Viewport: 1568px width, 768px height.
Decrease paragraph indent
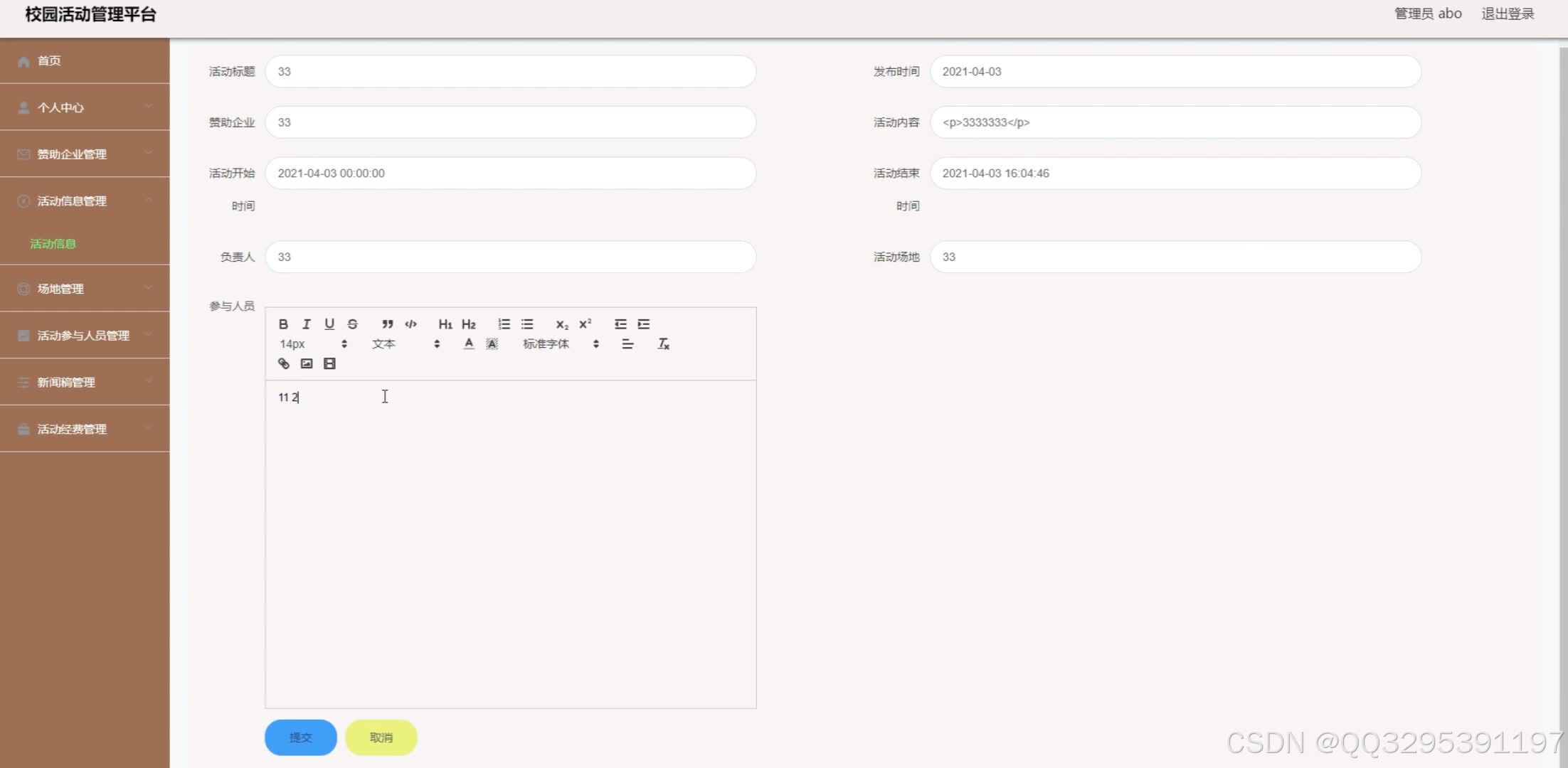(x=620, y=324)
